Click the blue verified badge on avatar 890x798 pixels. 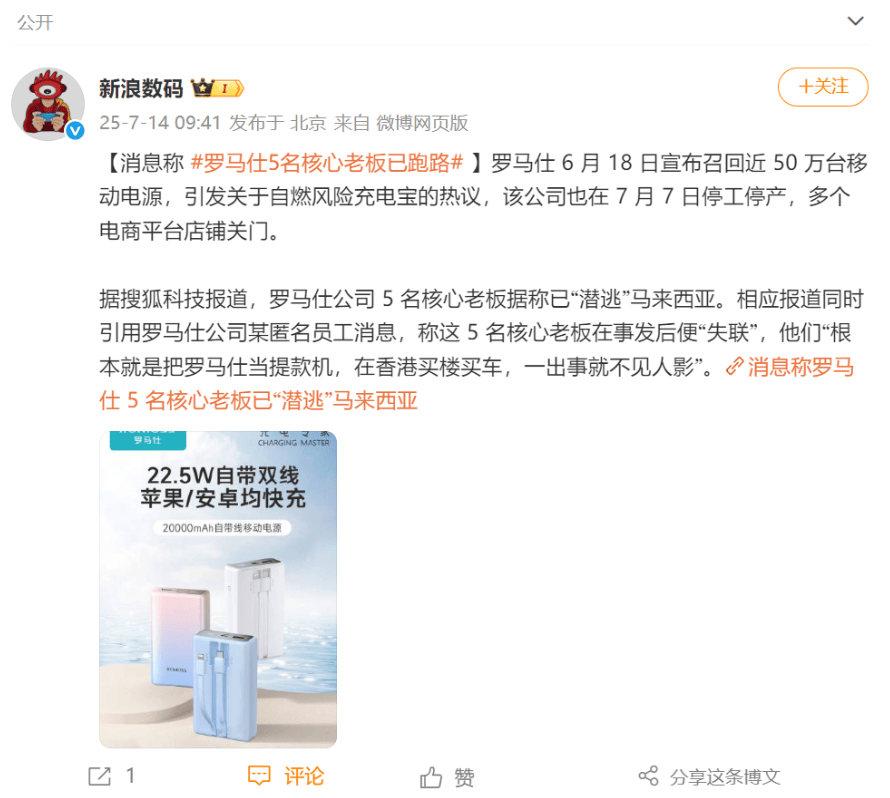tap(75, 131)
